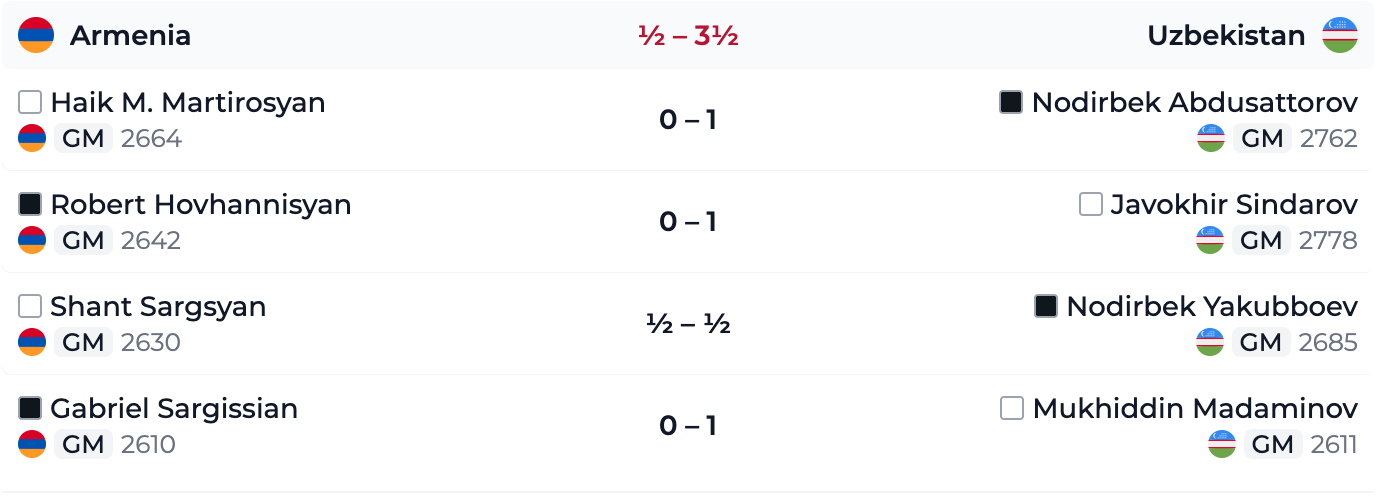
Task: Click the Uzbekistan flag in header
Action: click(1339, 35)
